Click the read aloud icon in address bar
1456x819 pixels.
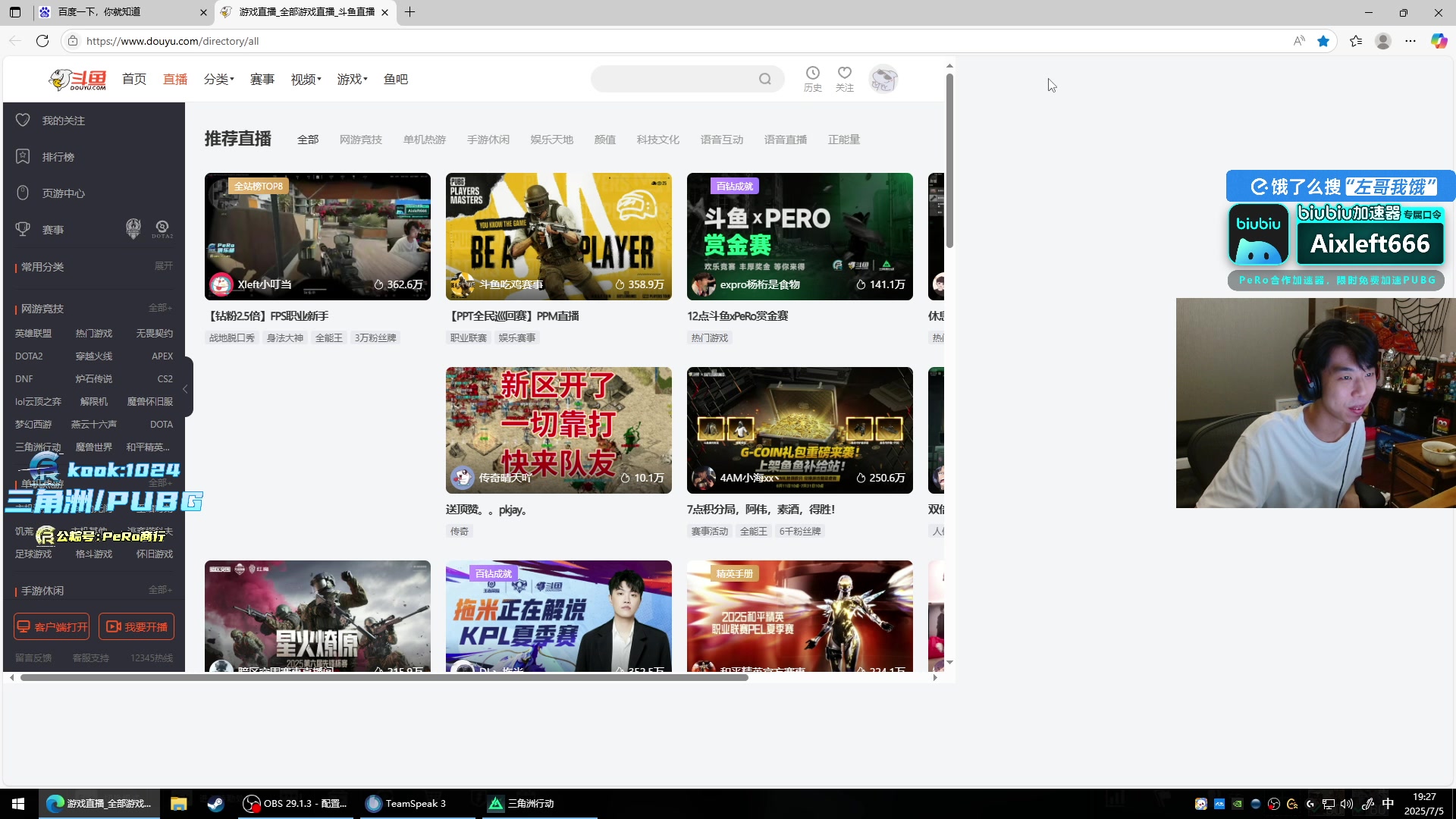coord(1299,41)
